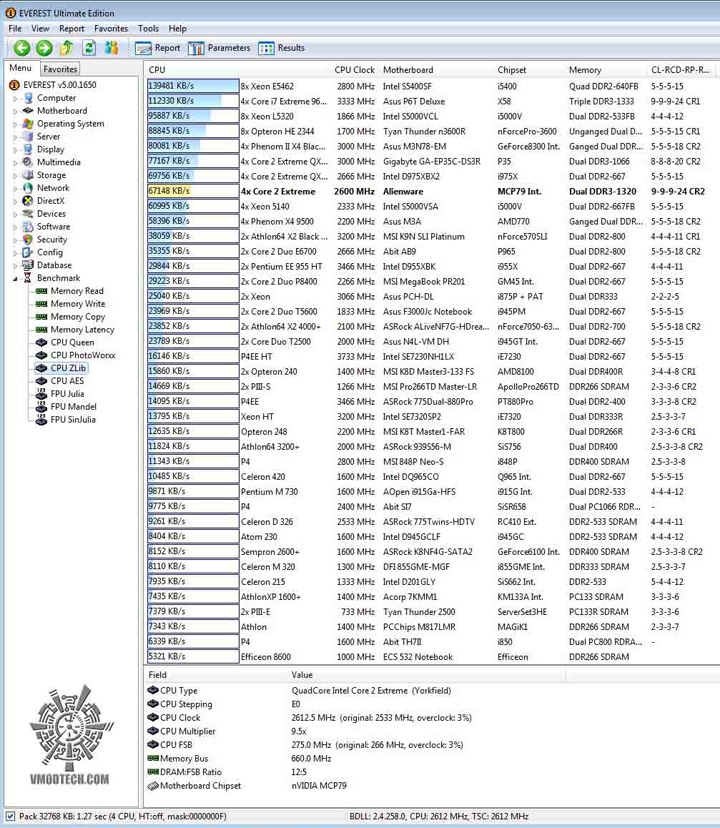Expand the Storage tree node

15,175
